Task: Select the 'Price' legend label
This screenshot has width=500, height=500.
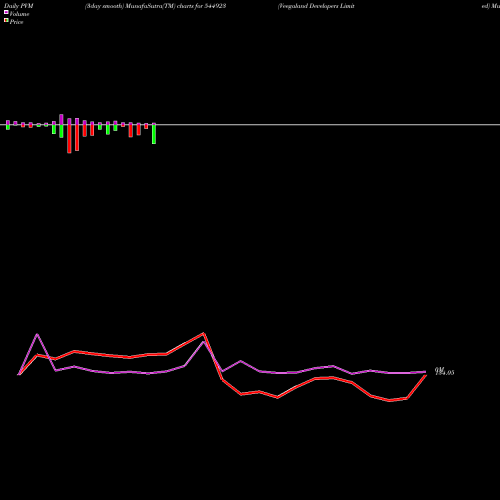Action: point(16,22)
